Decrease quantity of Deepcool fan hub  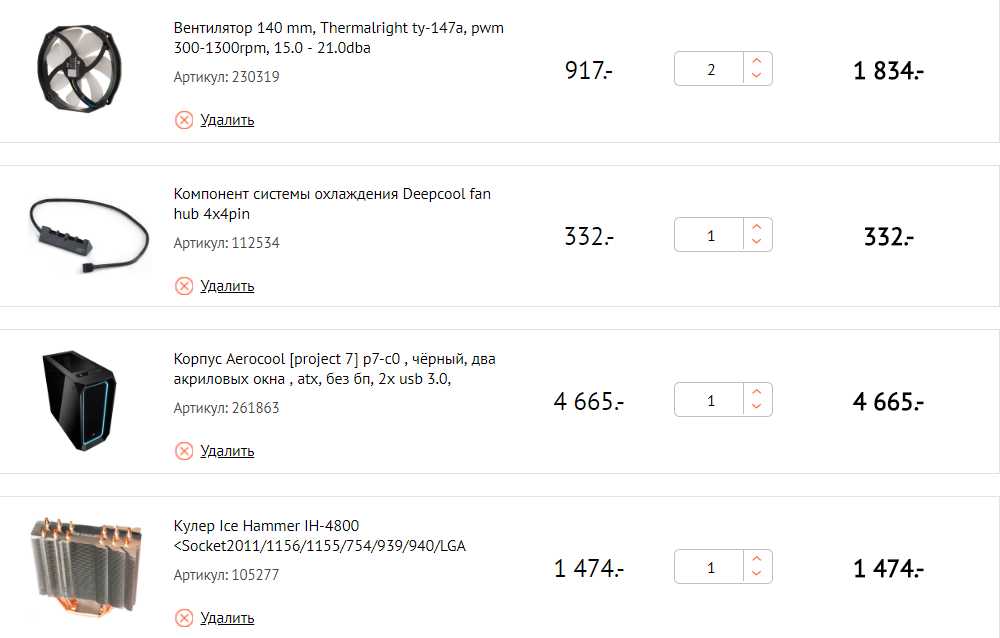pyautogui.click(x=757, y=242)
